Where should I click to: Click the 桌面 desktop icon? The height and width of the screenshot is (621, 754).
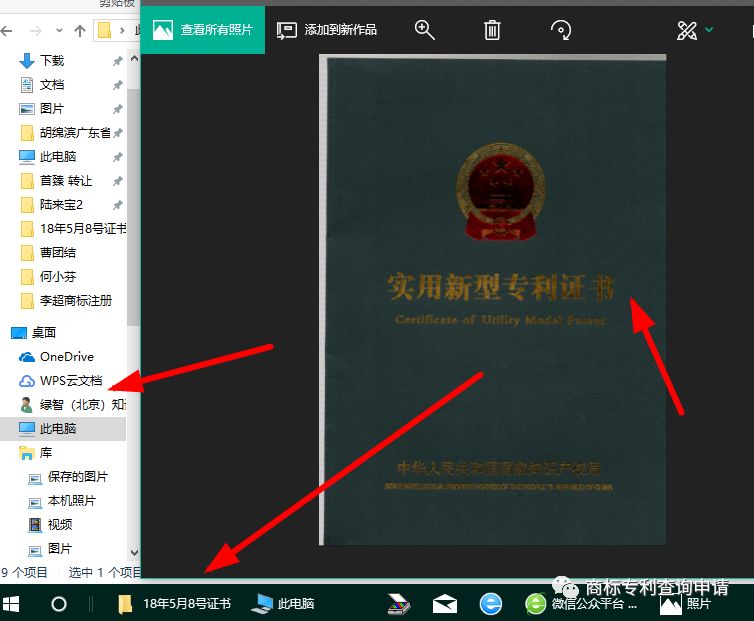pyautogui.click(x=19, y=333)
